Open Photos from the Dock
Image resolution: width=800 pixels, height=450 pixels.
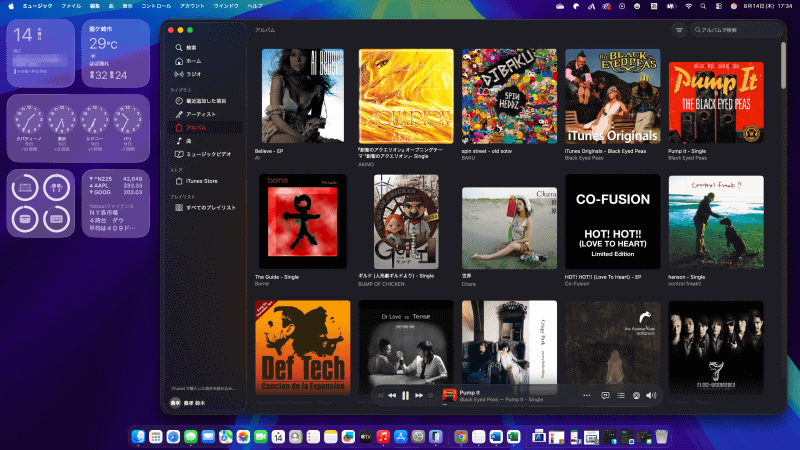click(x=243, y=437)
